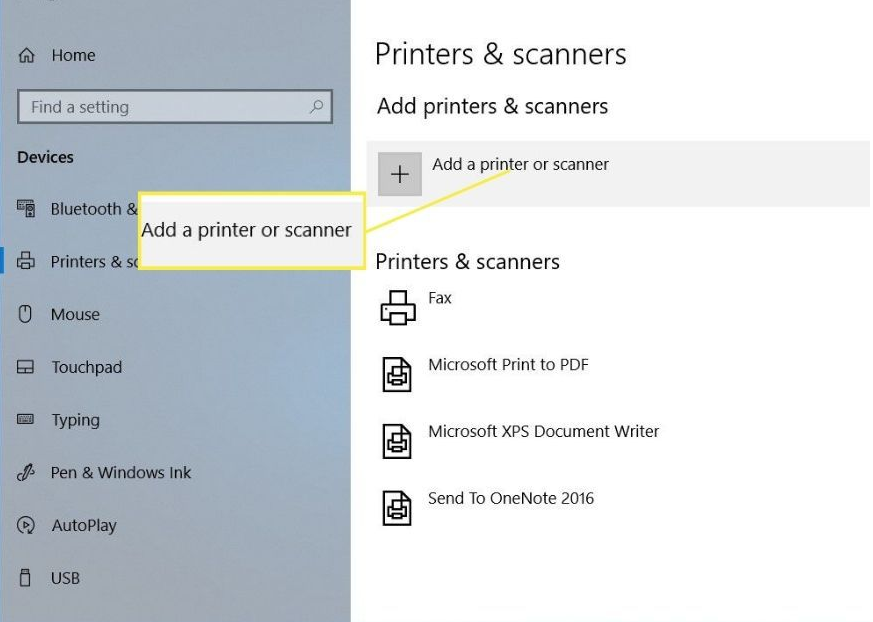Click the printer icon in the sidebar
Viewport: 873px width, 622px height.
pyautogui.click(x=27, y=262)
